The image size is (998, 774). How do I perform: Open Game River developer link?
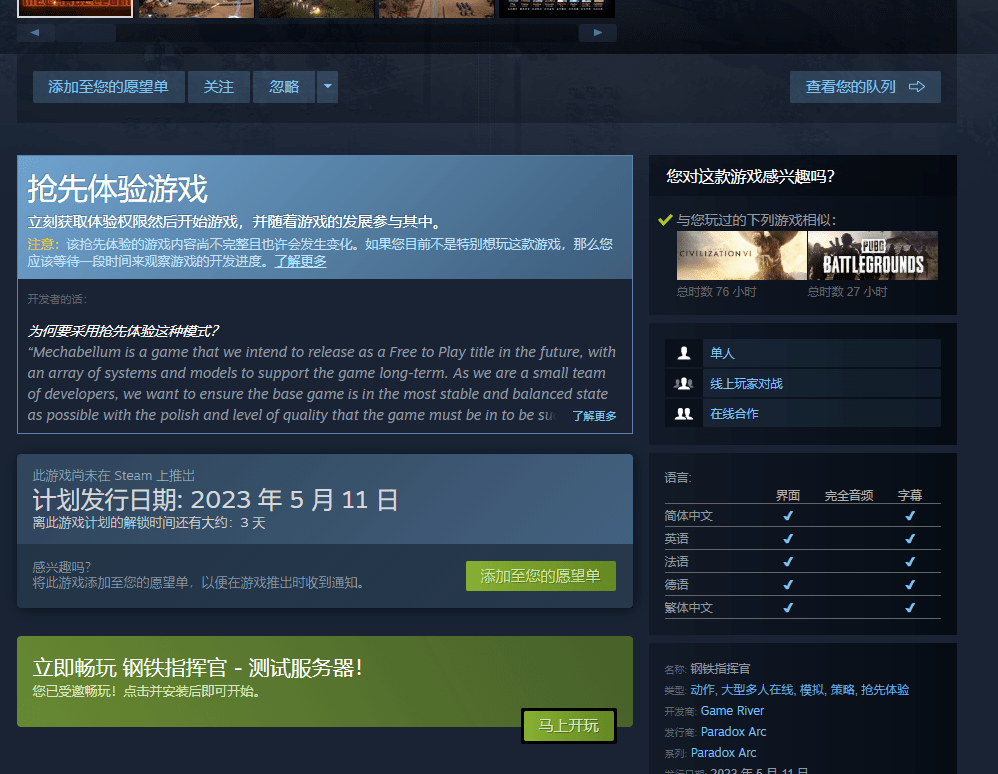pyautogui.click(x=732, y=711)
